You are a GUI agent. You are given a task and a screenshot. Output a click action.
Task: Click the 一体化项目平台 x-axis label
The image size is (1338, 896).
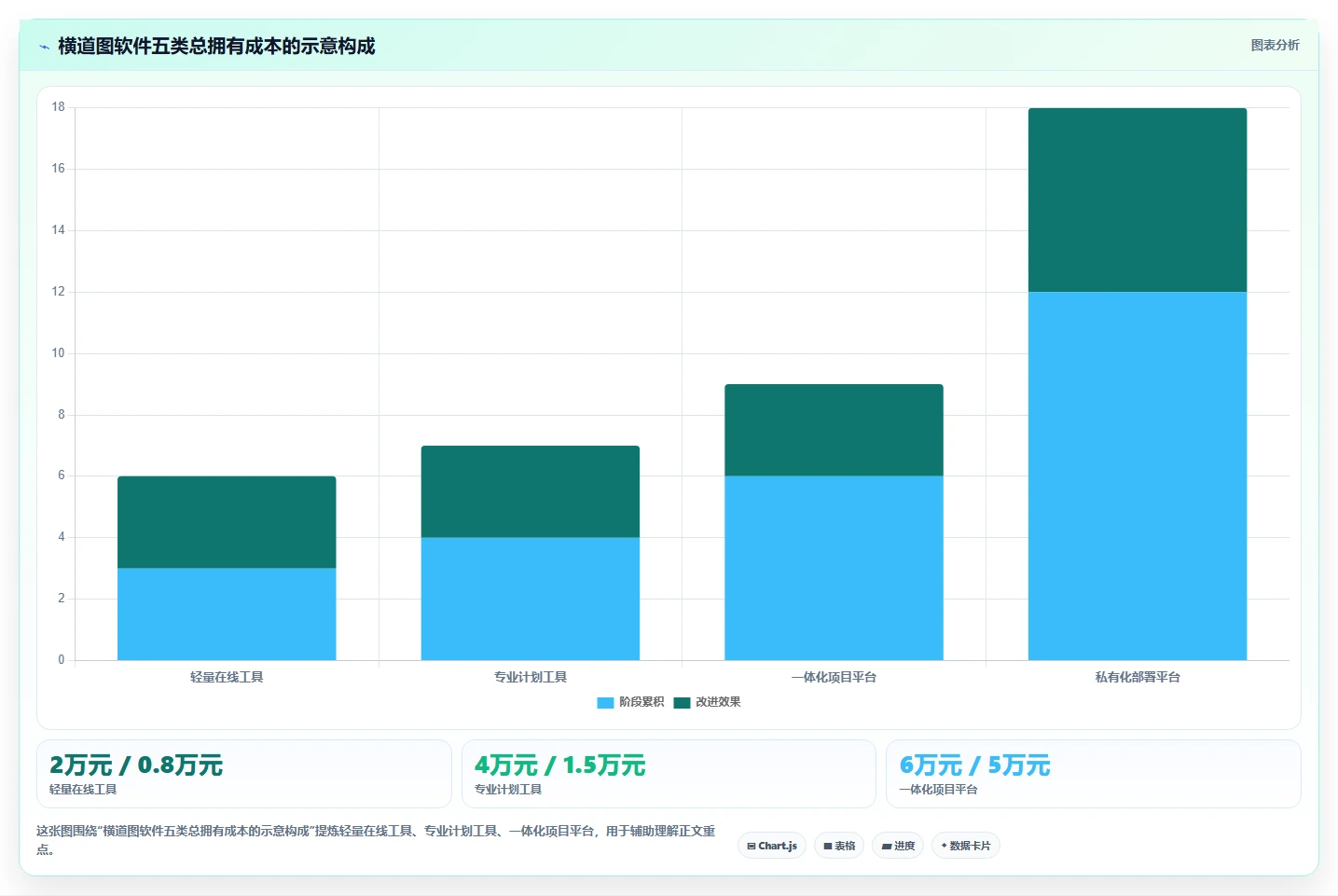coord(834,677)
